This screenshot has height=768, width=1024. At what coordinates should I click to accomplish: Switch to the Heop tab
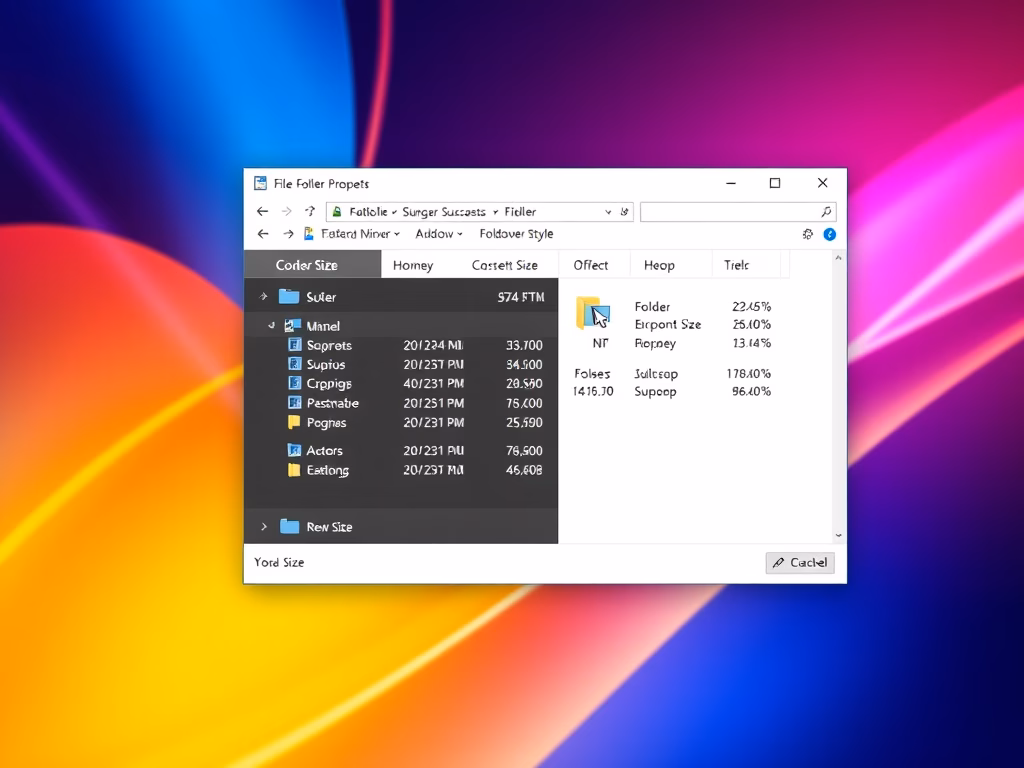pyautogui.click(x=659, y=265)
